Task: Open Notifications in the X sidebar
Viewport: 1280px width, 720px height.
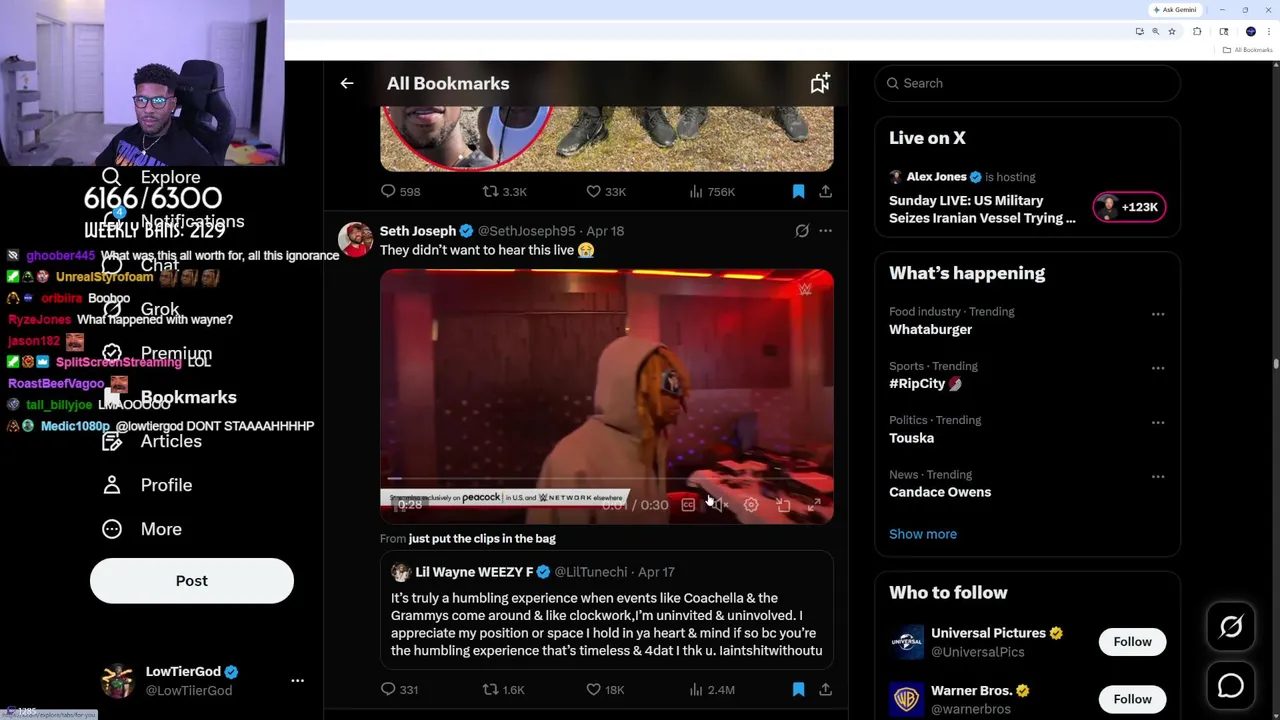Action: [x=172, y=221]
